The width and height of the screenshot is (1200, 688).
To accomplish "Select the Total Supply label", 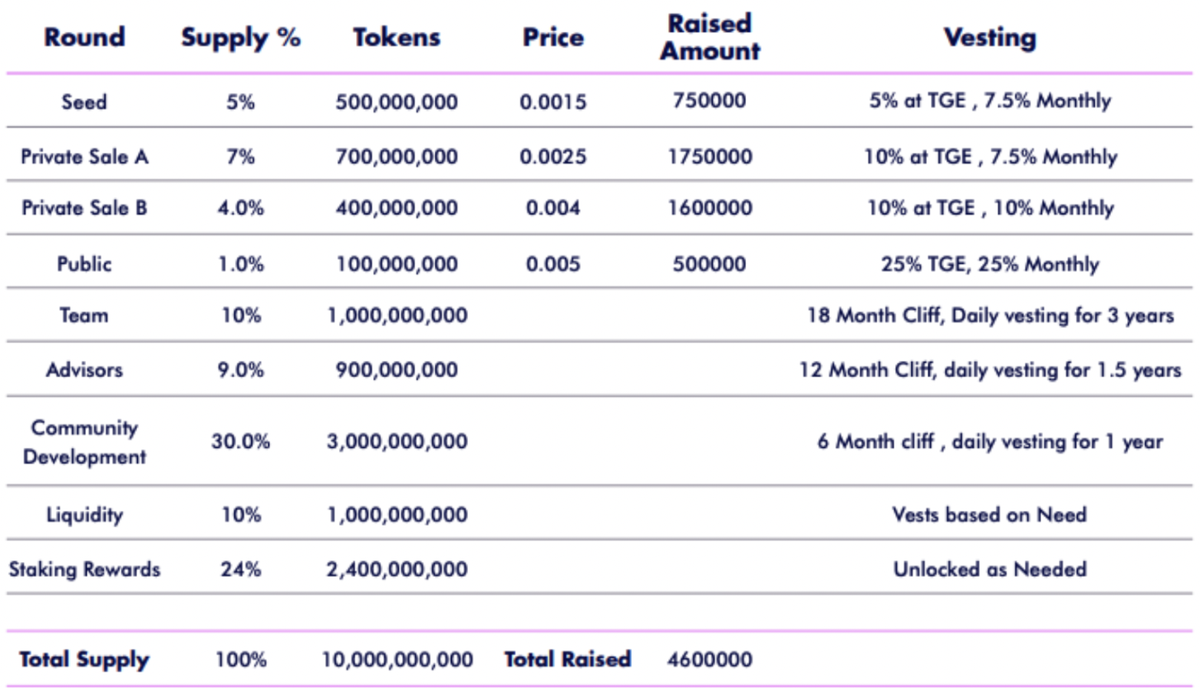I will pos(84,660).
